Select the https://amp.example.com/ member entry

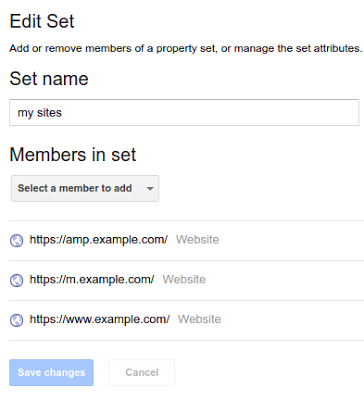98,240
